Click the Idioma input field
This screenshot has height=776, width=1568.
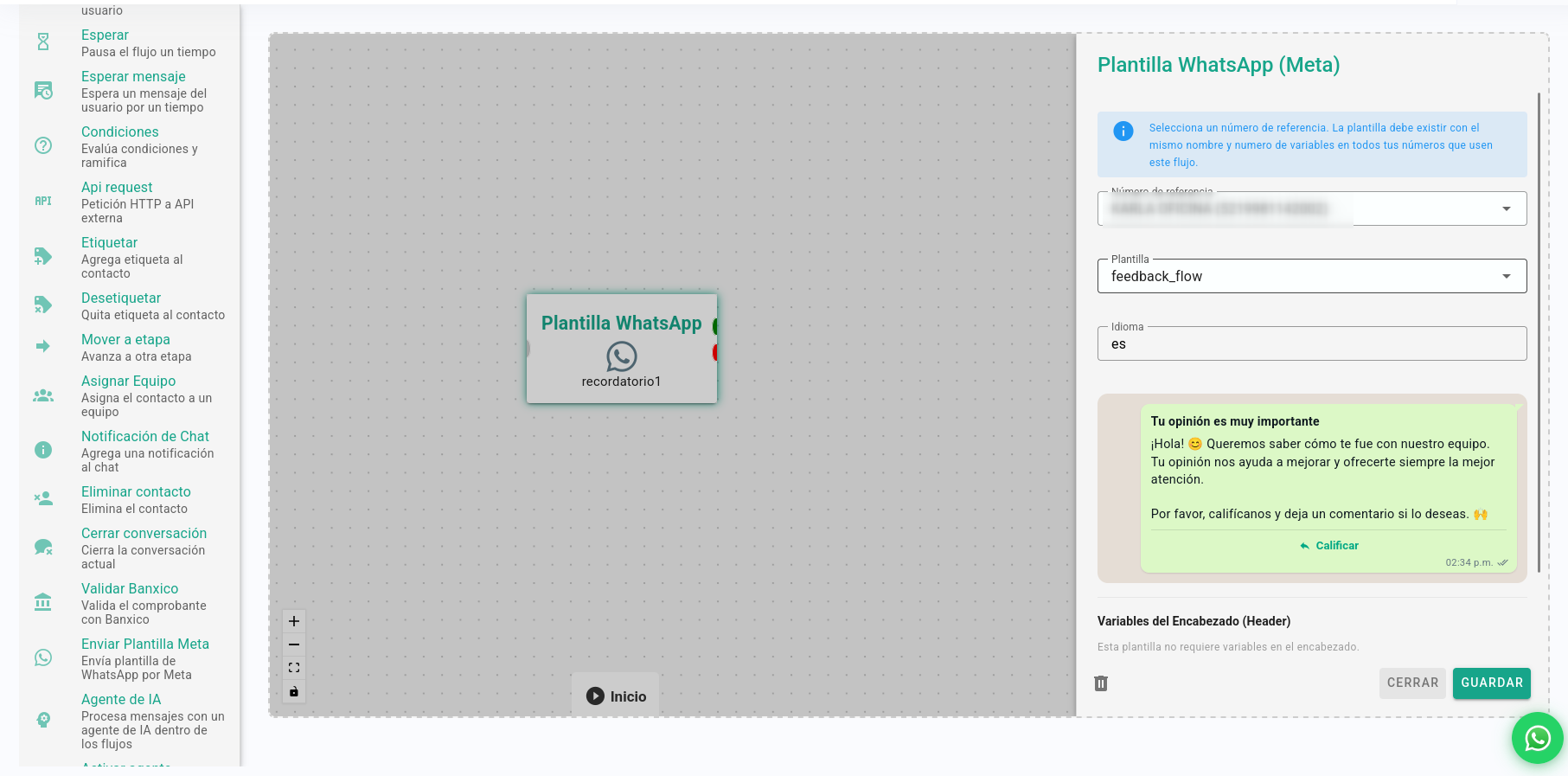(x=1311, y=344)
